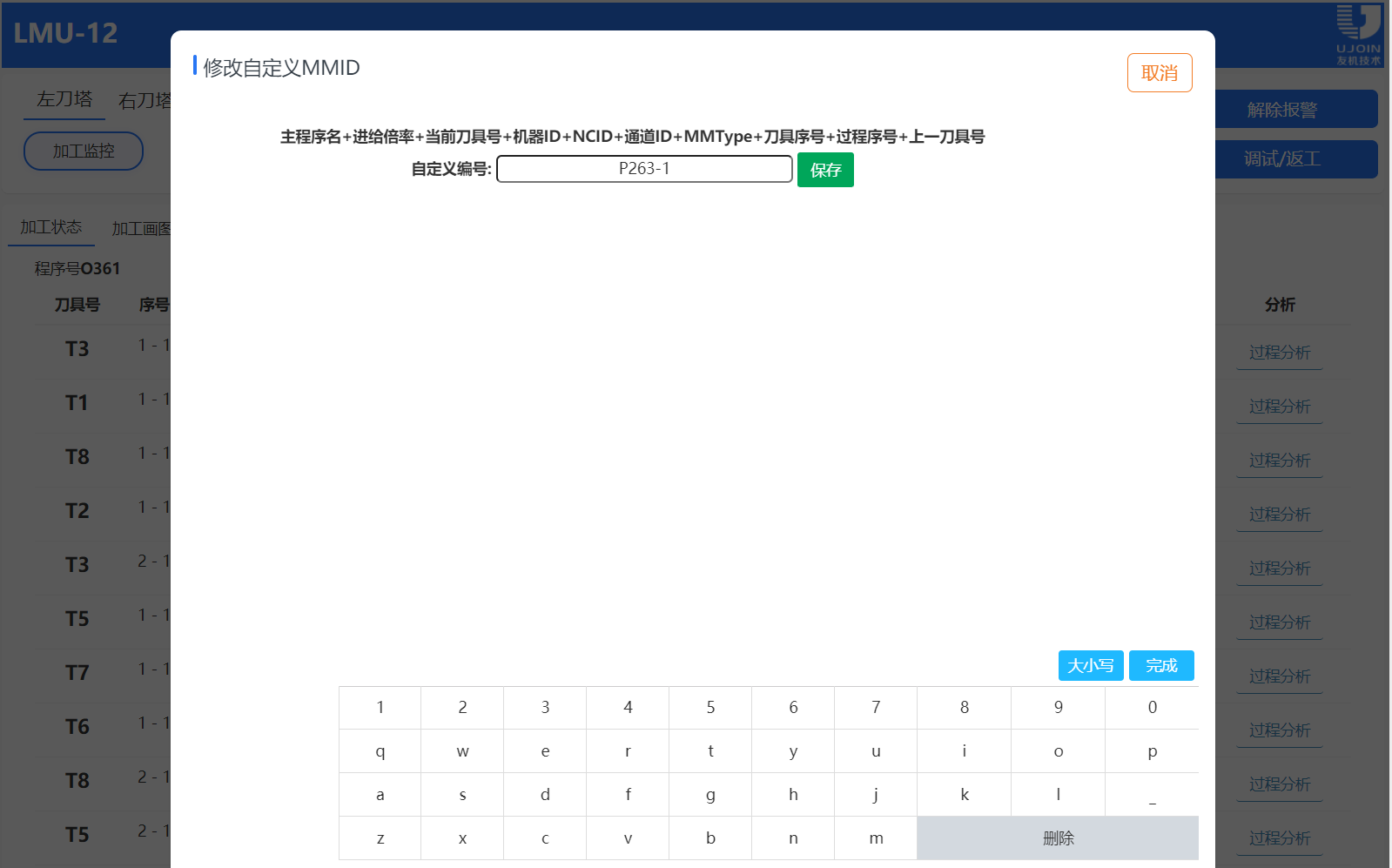Image resolution: width=1392 pixels, height=868 pixels.
Task: Tap keyboard letter q
Action: click(380, 751)
